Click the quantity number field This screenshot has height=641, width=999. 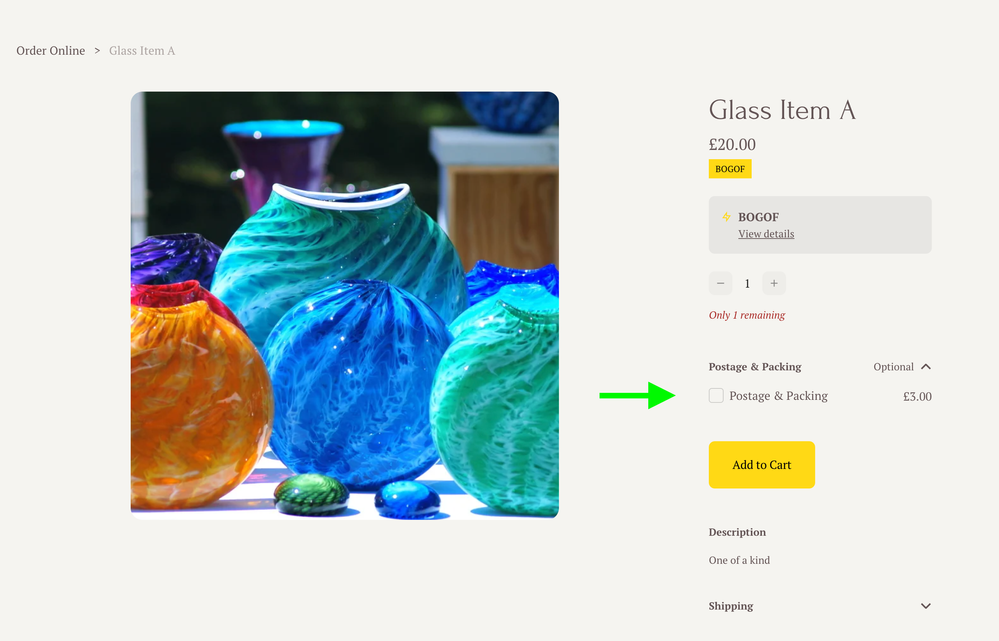tap(747, 284)
